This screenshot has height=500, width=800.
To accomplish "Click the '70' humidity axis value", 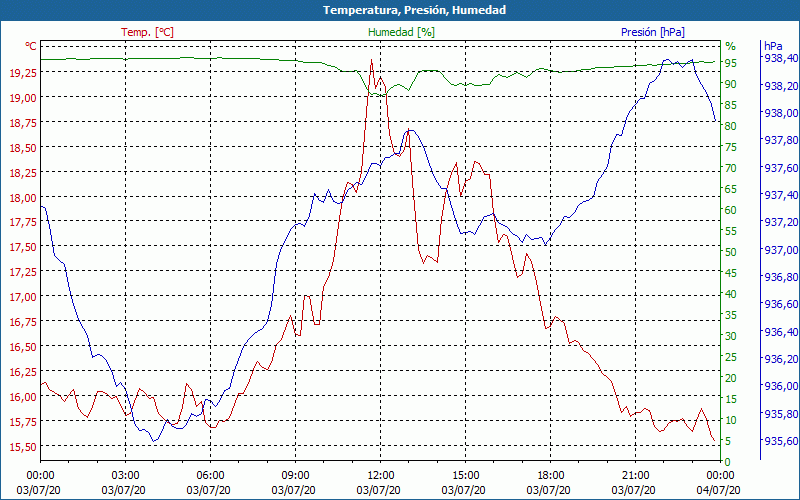I will (731, 168).
